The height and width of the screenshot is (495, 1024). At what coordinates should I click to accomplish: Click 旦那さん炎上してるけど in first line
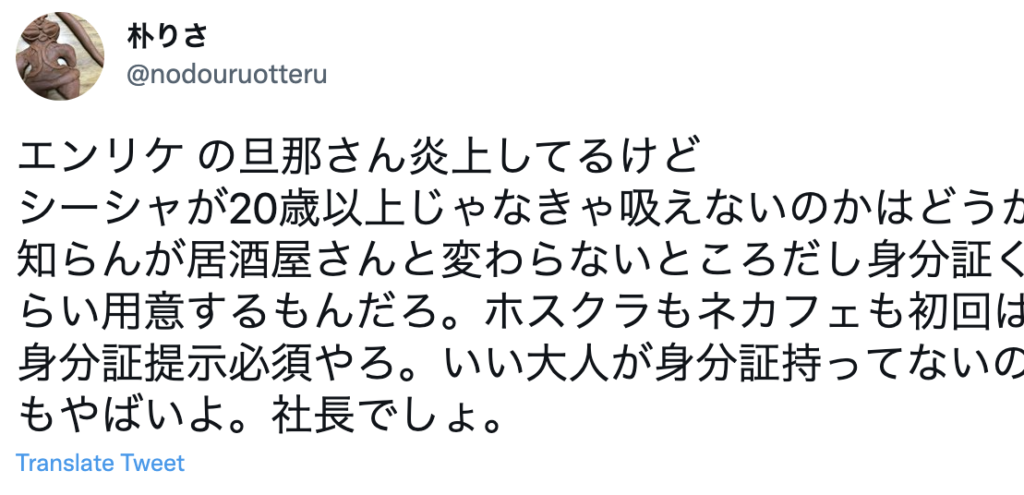[x=469, y=157]
